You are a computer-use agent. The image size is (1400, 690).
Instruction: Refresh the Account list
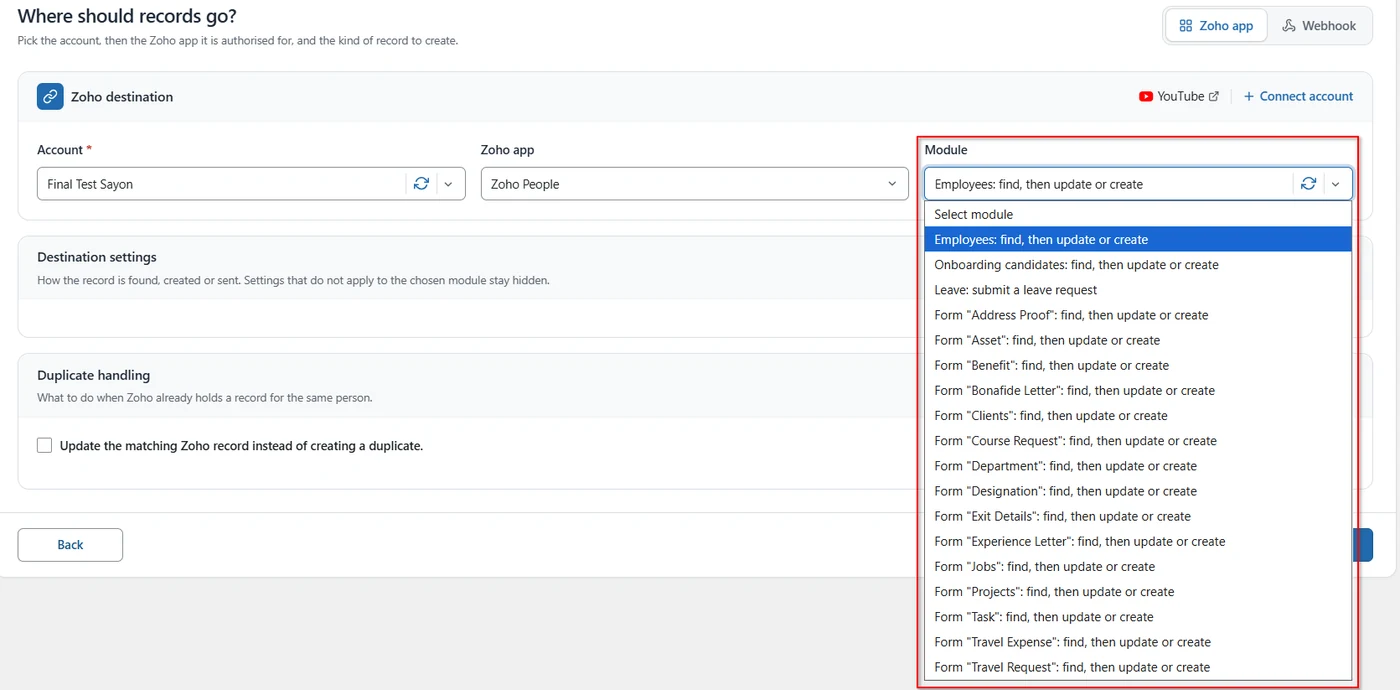[421, 184]
